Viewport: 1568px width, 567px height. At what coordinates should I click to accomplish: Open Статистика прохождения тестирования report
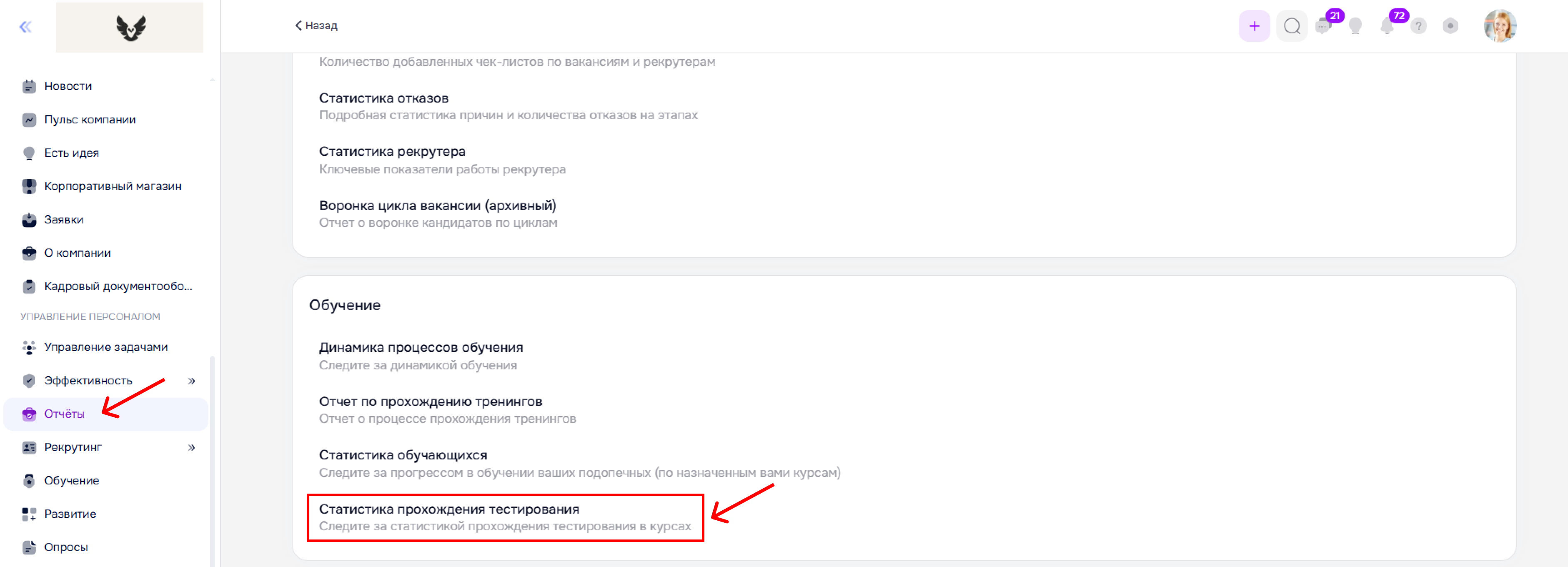505,518
